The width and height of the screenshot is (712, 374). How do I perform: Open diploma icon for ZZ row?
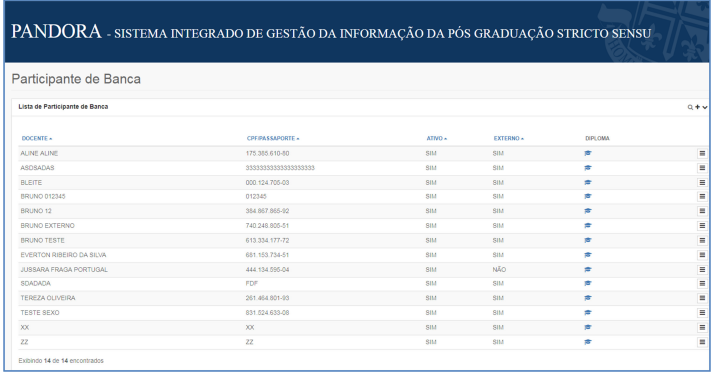588,342
